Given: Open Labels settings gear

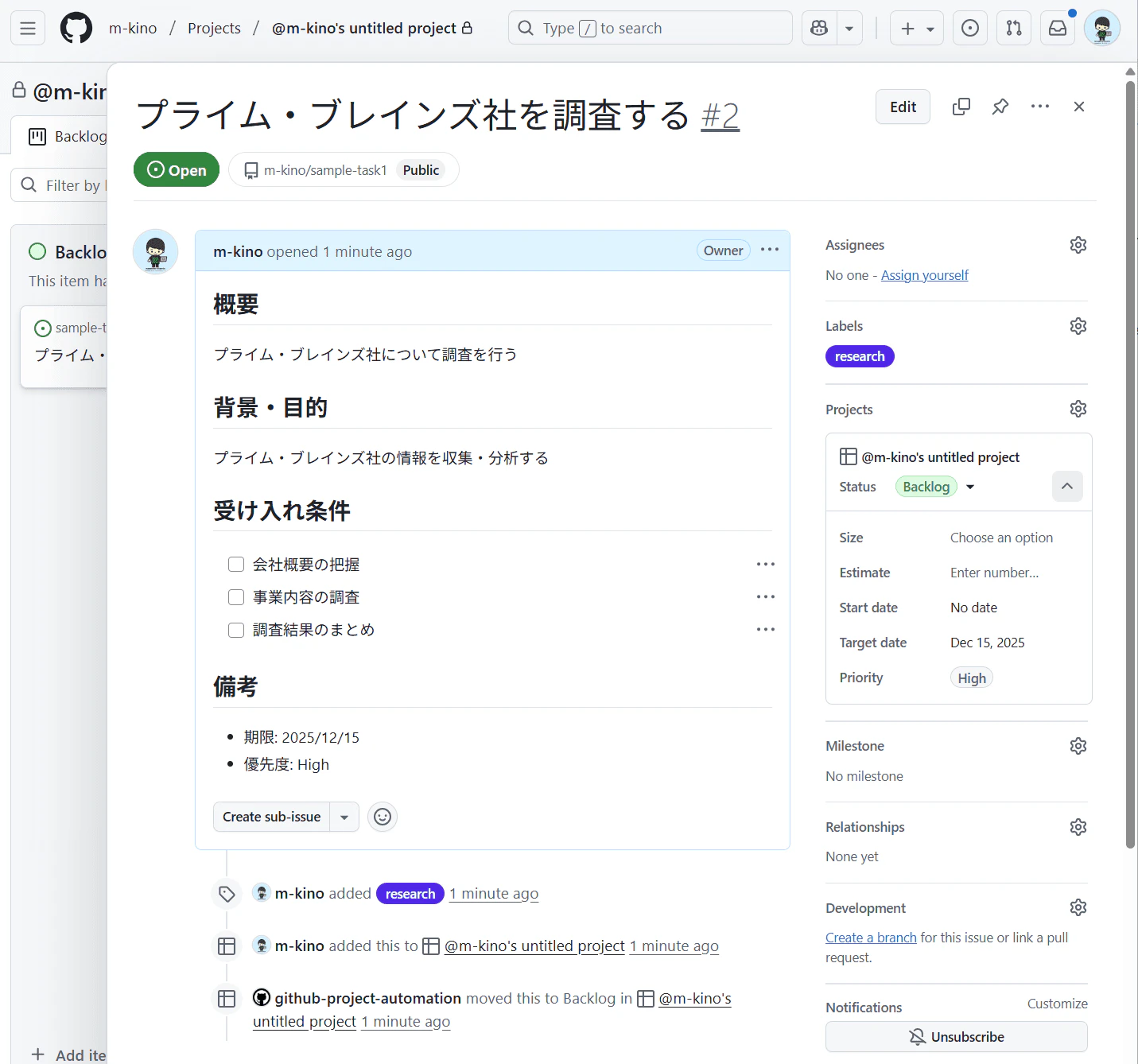Looking at the screenshot, I should pyautogui.click(x=1078, y=326).
